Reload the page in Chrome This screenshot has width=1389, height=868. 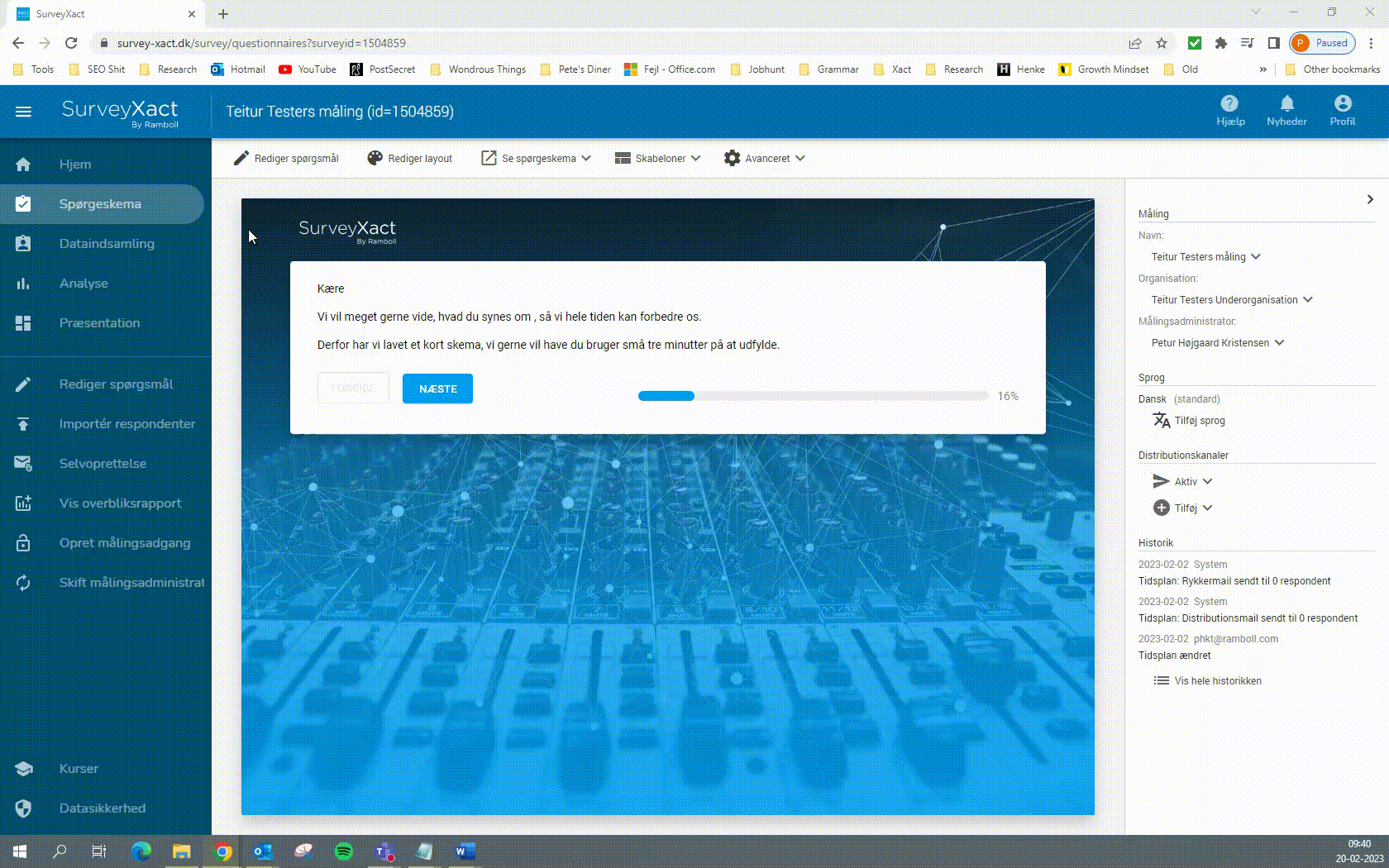71,43
